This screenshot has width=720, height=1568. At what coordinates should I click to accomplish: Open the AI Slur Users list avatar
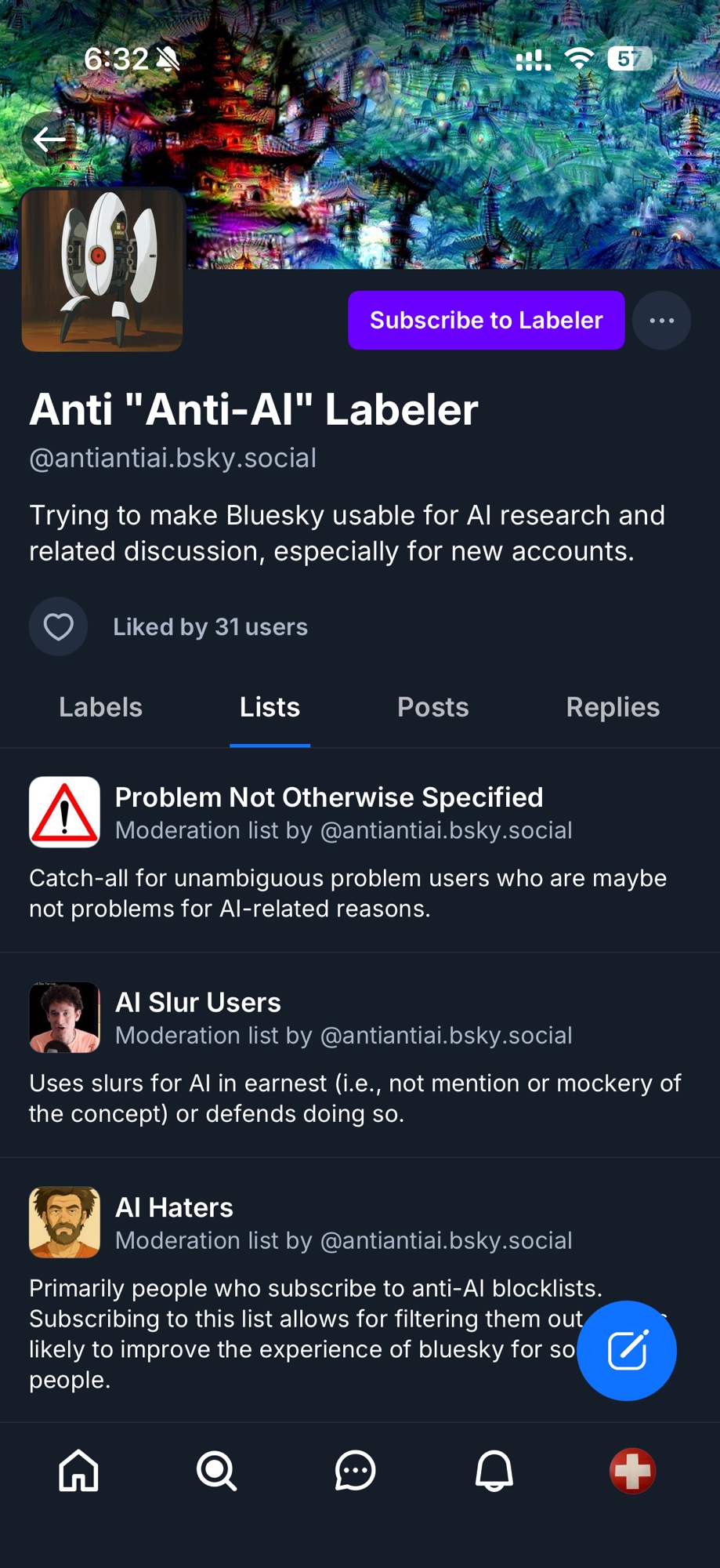click(x=64, y=1017)
